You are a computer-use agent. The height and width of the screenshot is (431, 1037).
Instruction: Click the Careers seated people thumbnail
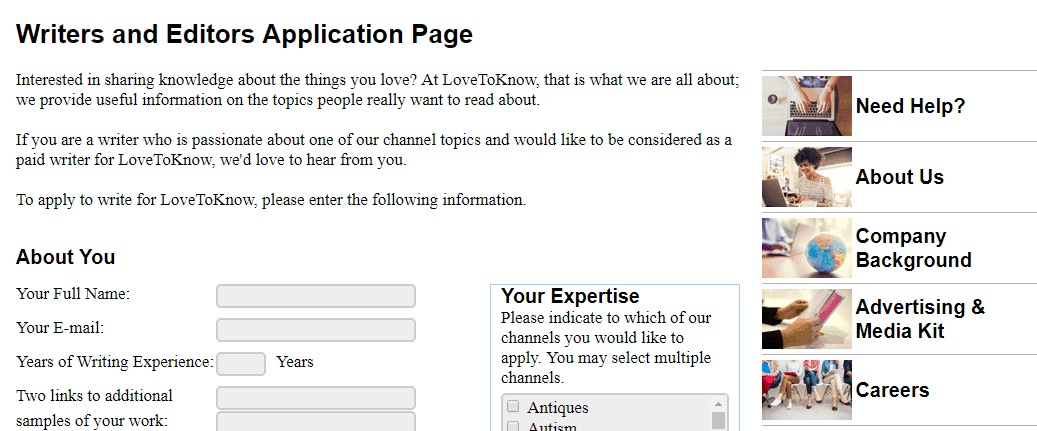tap(807, 390)
